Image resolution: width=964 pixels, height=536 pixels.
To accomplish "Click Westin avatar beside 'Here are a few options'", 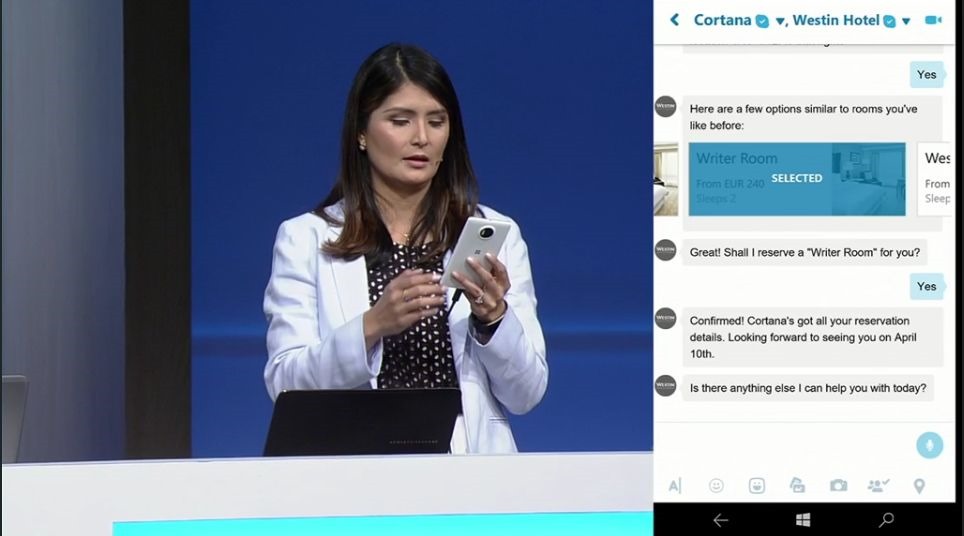I will pyautogui.click(x=666, y=106).
